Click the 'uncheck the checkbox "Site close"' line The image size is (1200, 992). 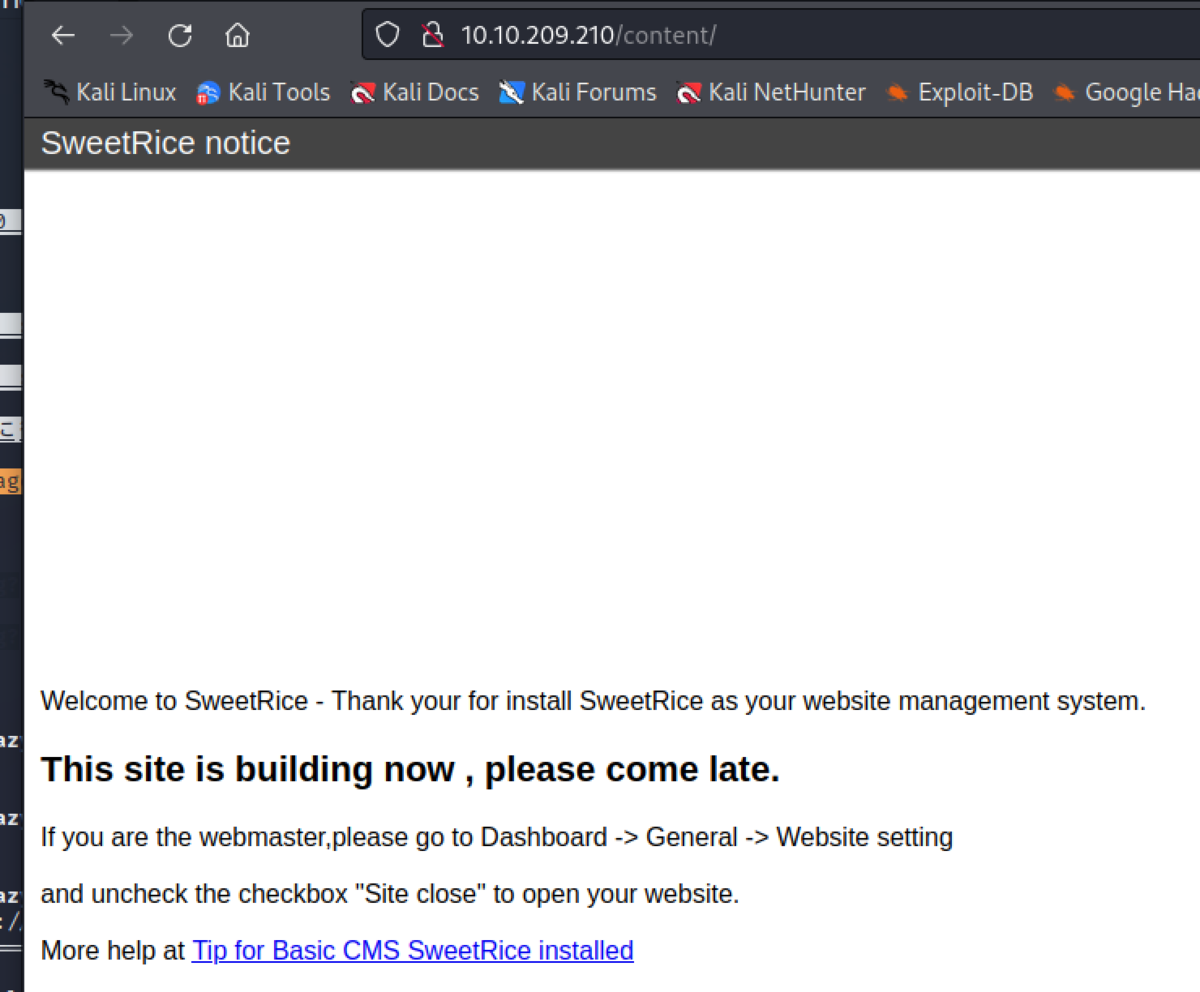(x=390, y=894)
